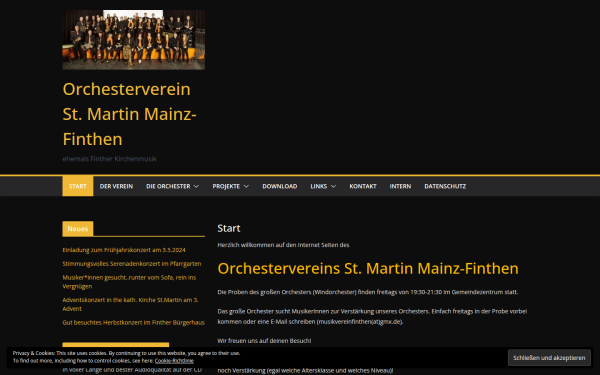Open Stimmungsvolles Serenadenkonzert im Pfarrgarten post
Image resolution: width=600 pixels, height=375 pixels.
(x=132, y=264)
